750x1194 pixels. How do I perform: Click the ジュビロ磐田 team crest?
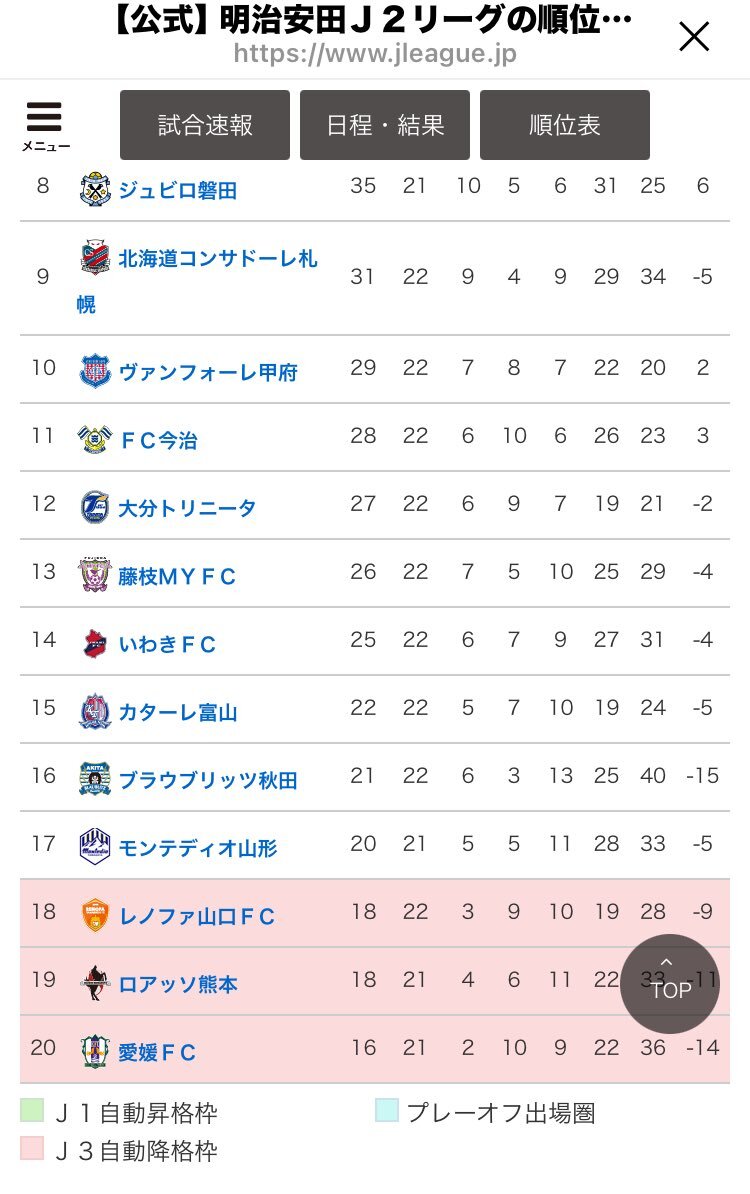click(x=95, y=189)
